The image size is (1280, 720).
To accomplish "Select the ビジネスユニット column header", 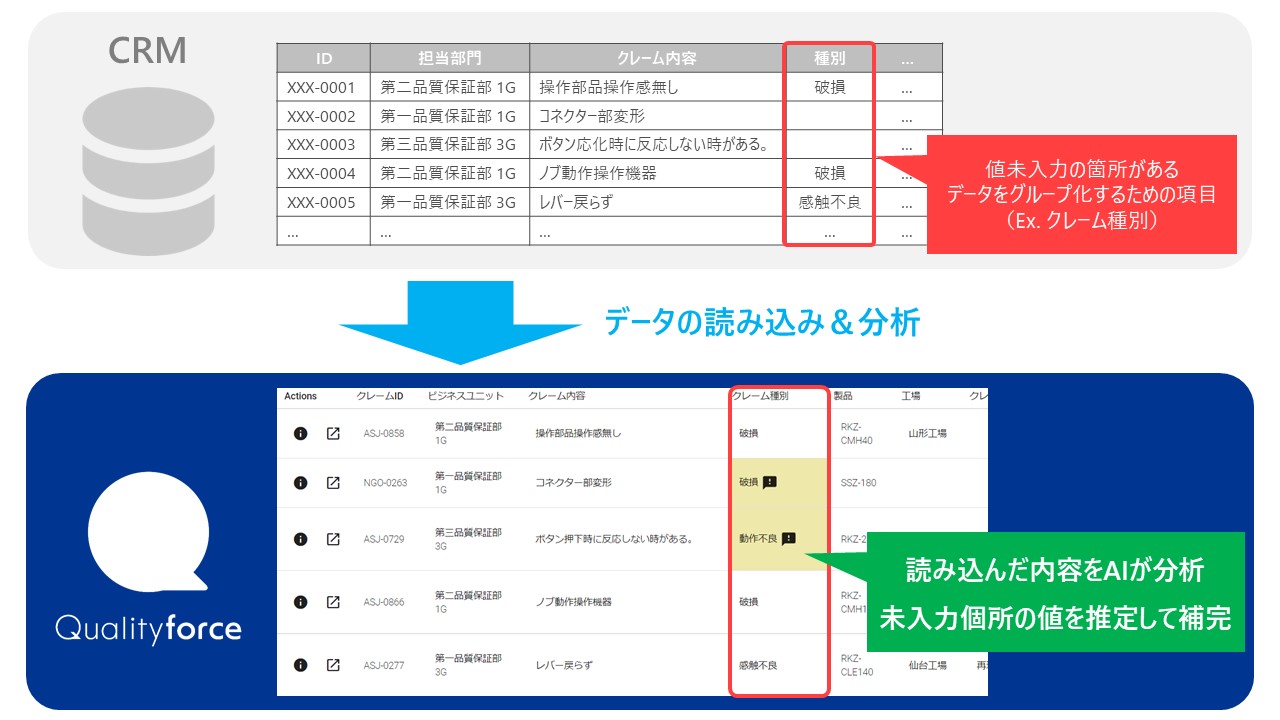I will point(466,396).
